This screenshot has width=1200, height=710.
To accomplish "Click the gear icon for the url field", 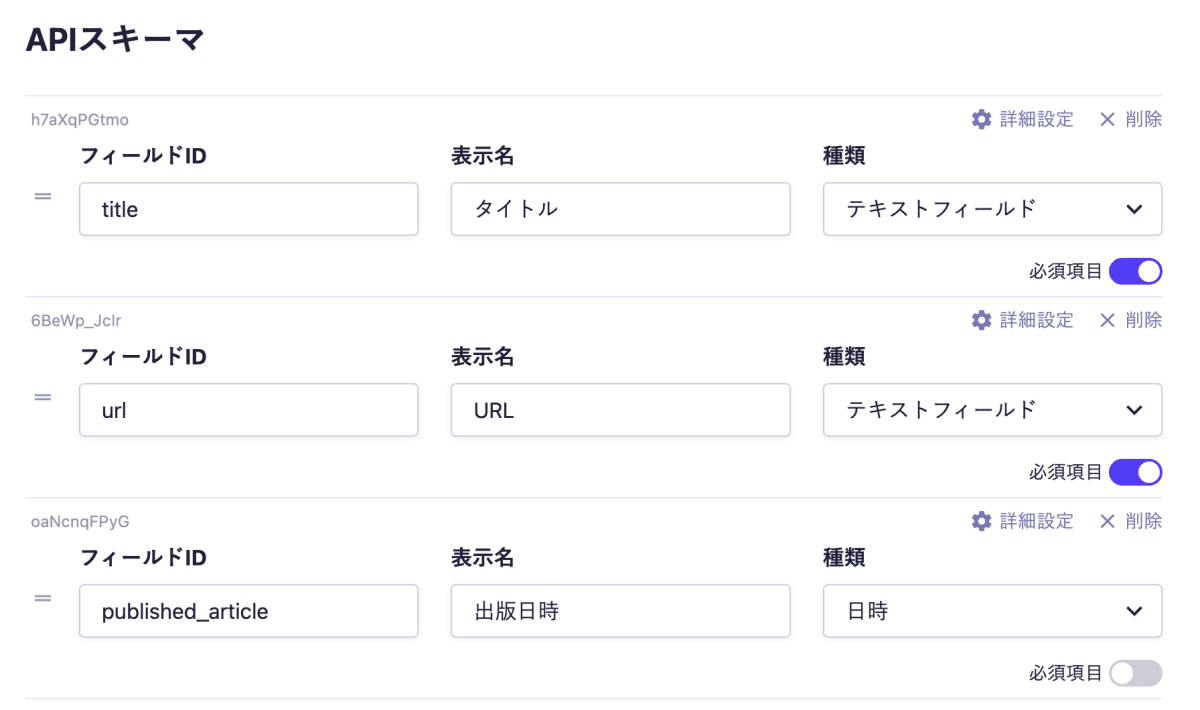I will pos(981,319).
